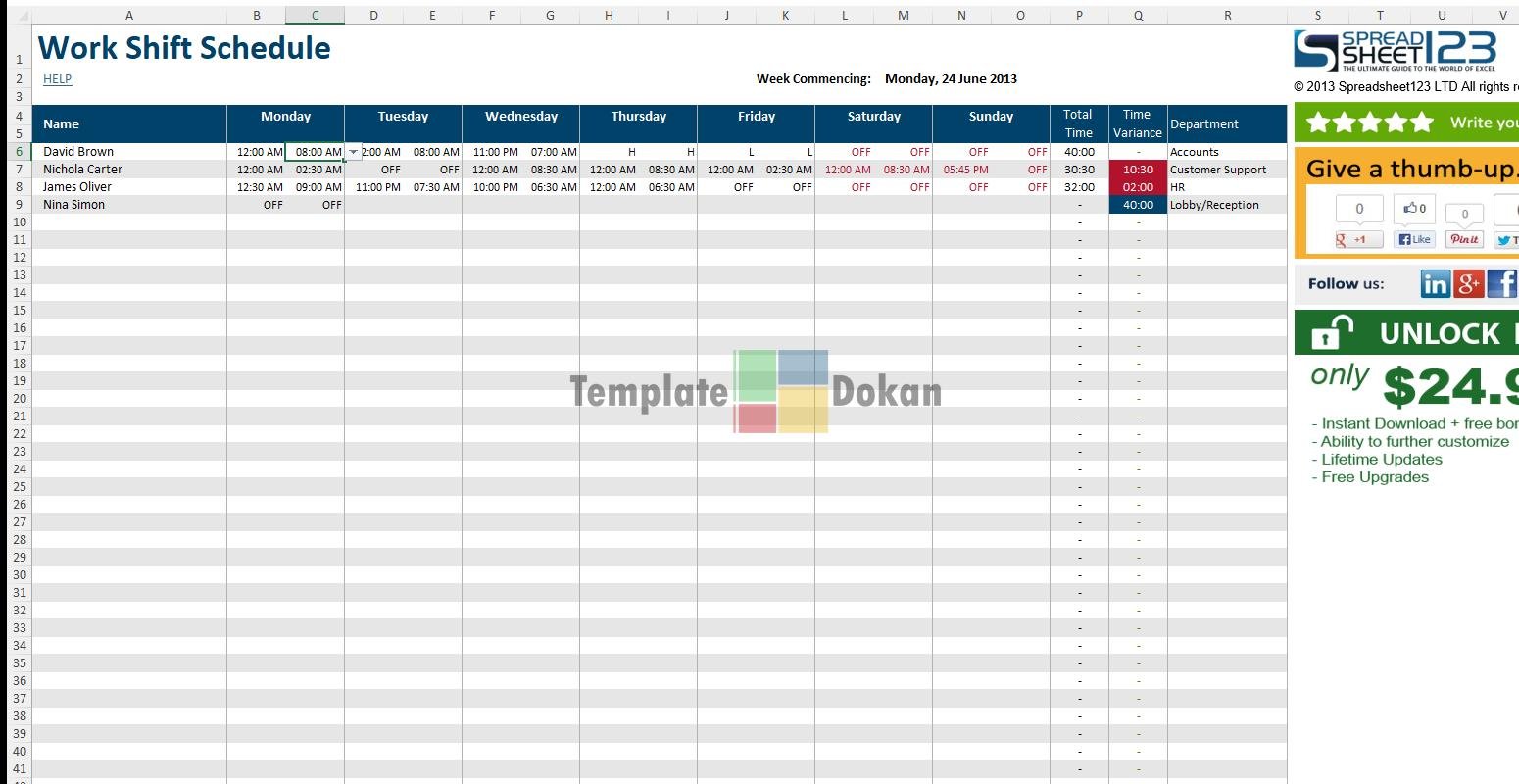Select row 6 header

click(x=20, y=152)
